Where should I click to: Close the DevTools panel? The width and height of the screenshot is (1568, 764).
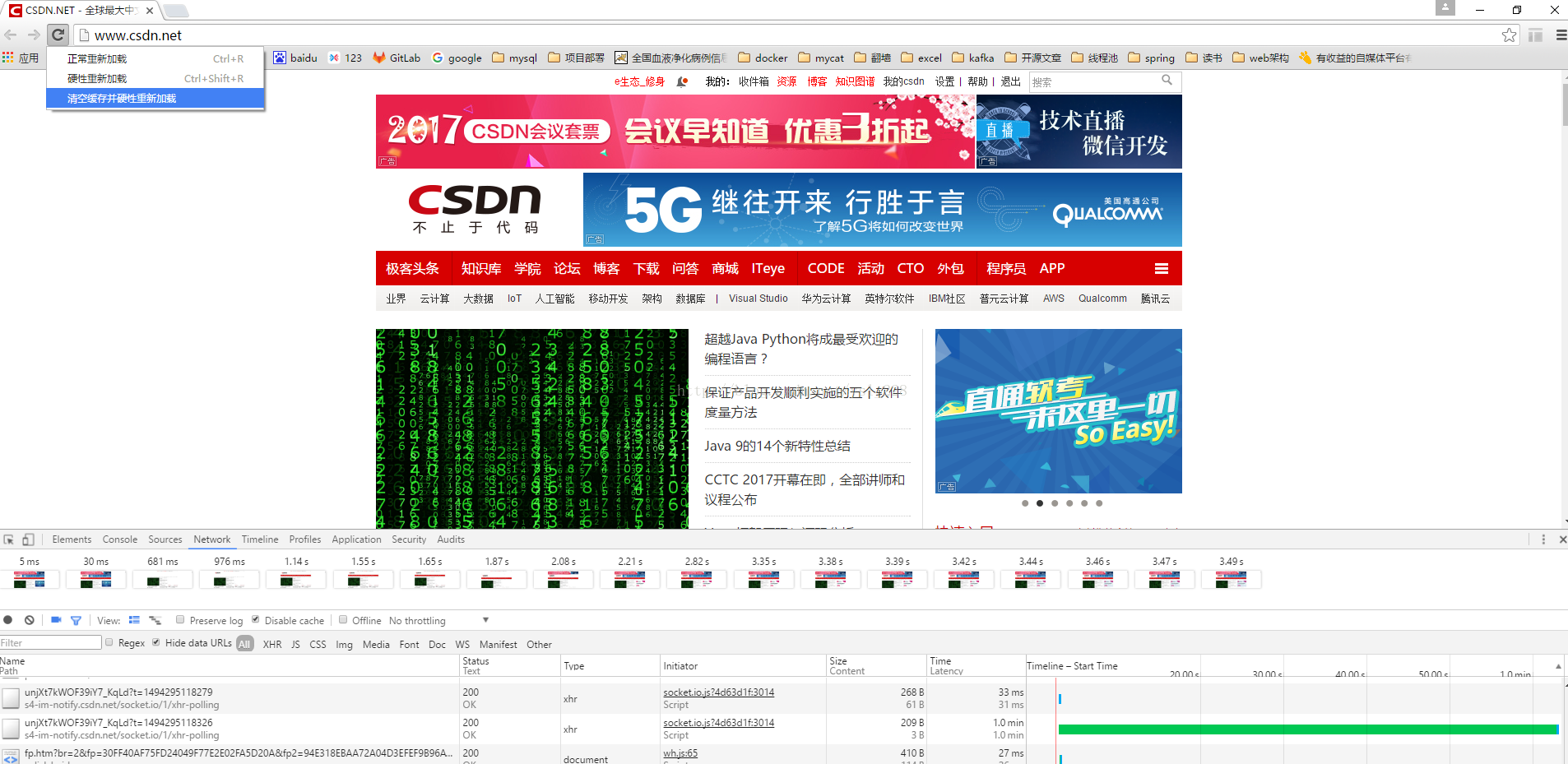click(1562, 539)
